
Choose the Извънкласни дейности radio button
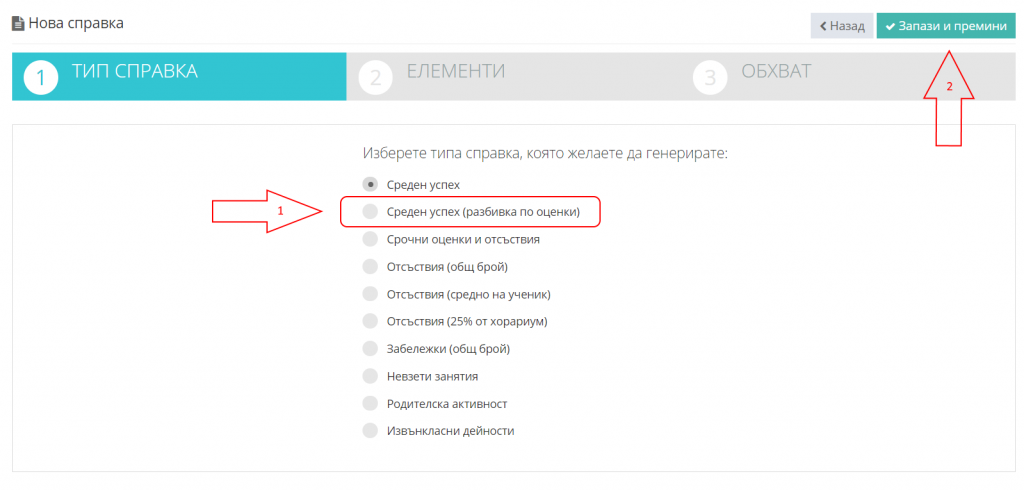click(x=370, y=431)
